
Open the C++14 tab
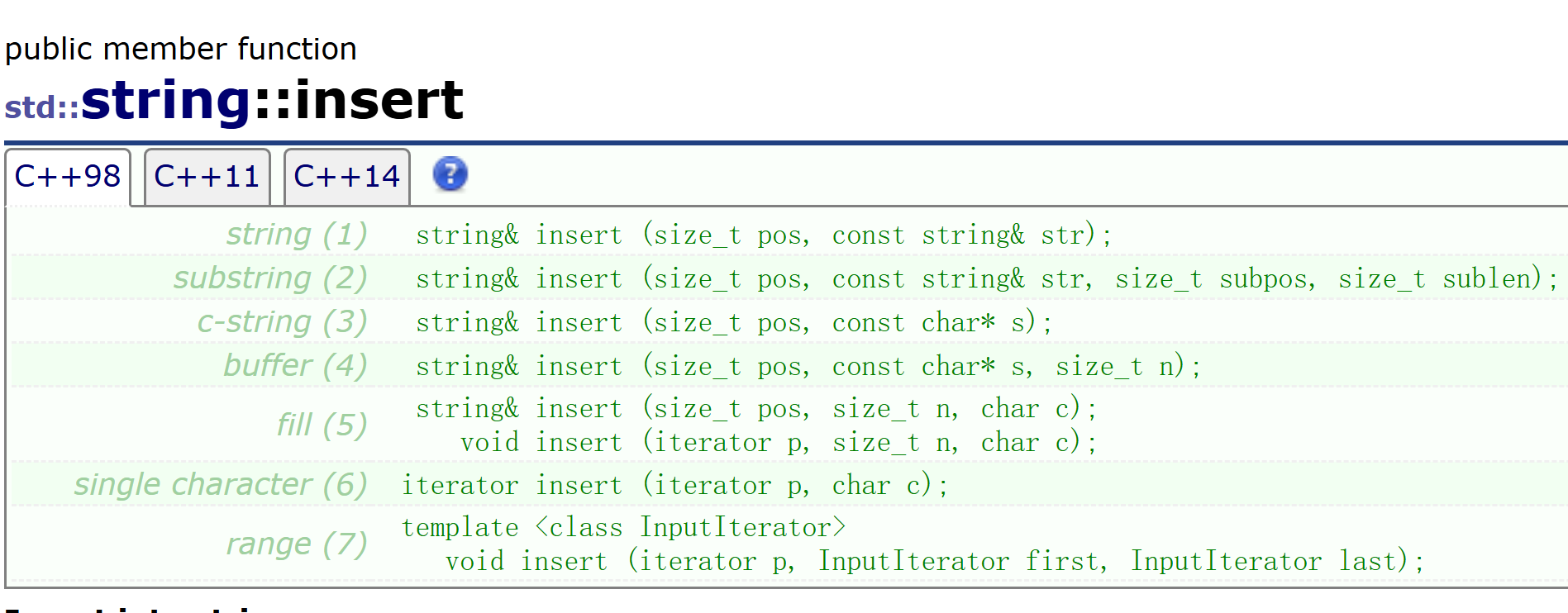pos(347,177)
